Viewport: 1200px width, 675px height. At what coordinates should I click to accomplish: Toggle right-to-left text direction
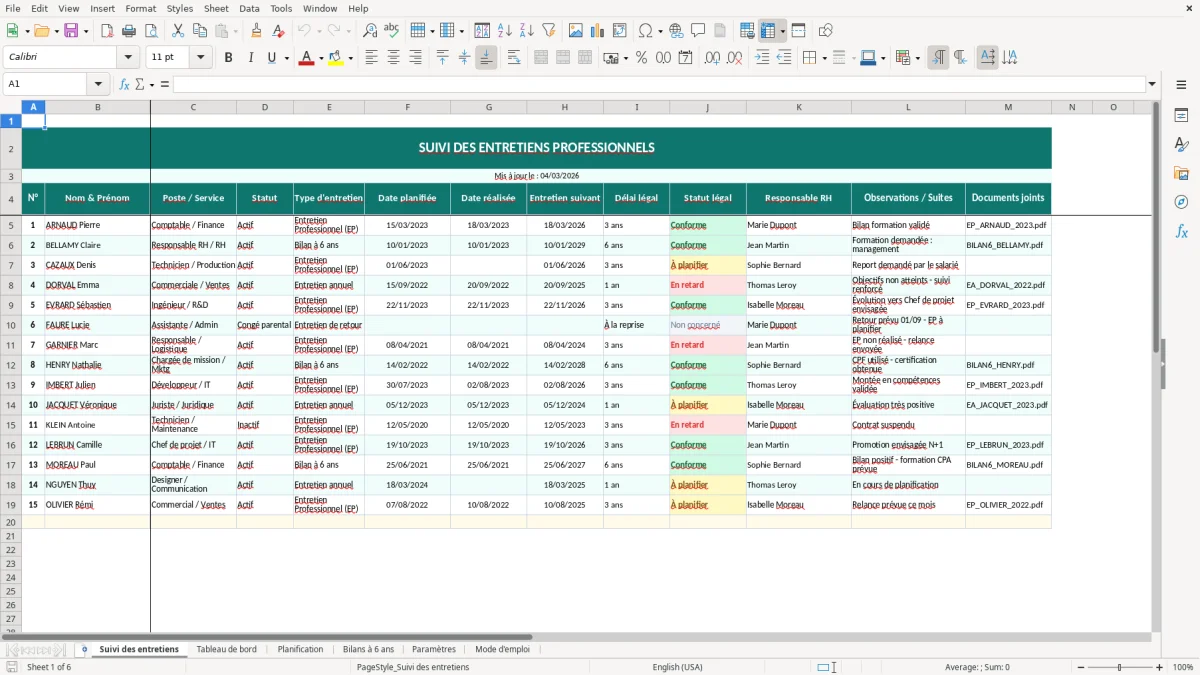960,58
